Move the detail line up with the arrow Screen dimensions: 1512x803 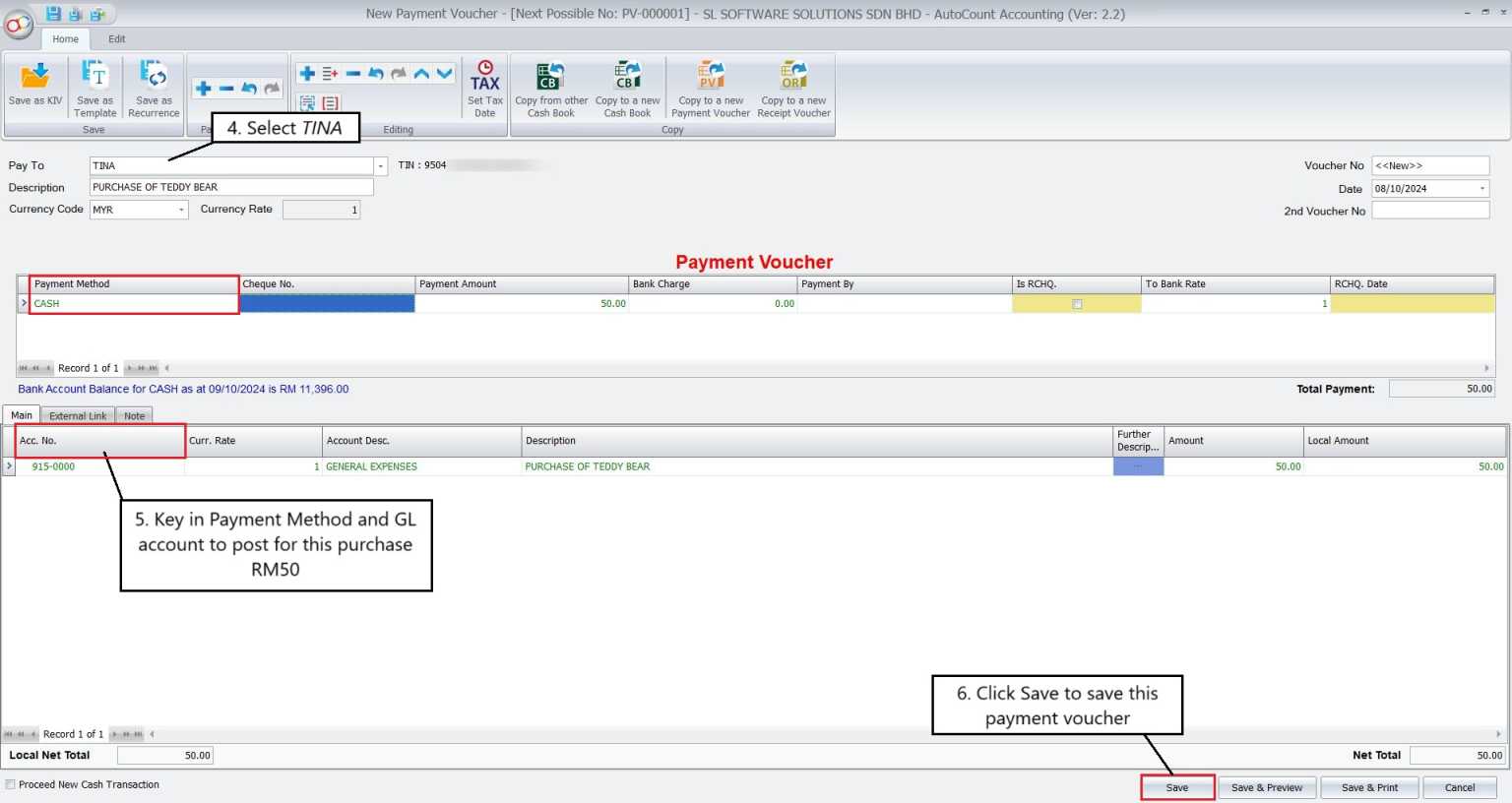pyautogui.click(x=421, y=74)
